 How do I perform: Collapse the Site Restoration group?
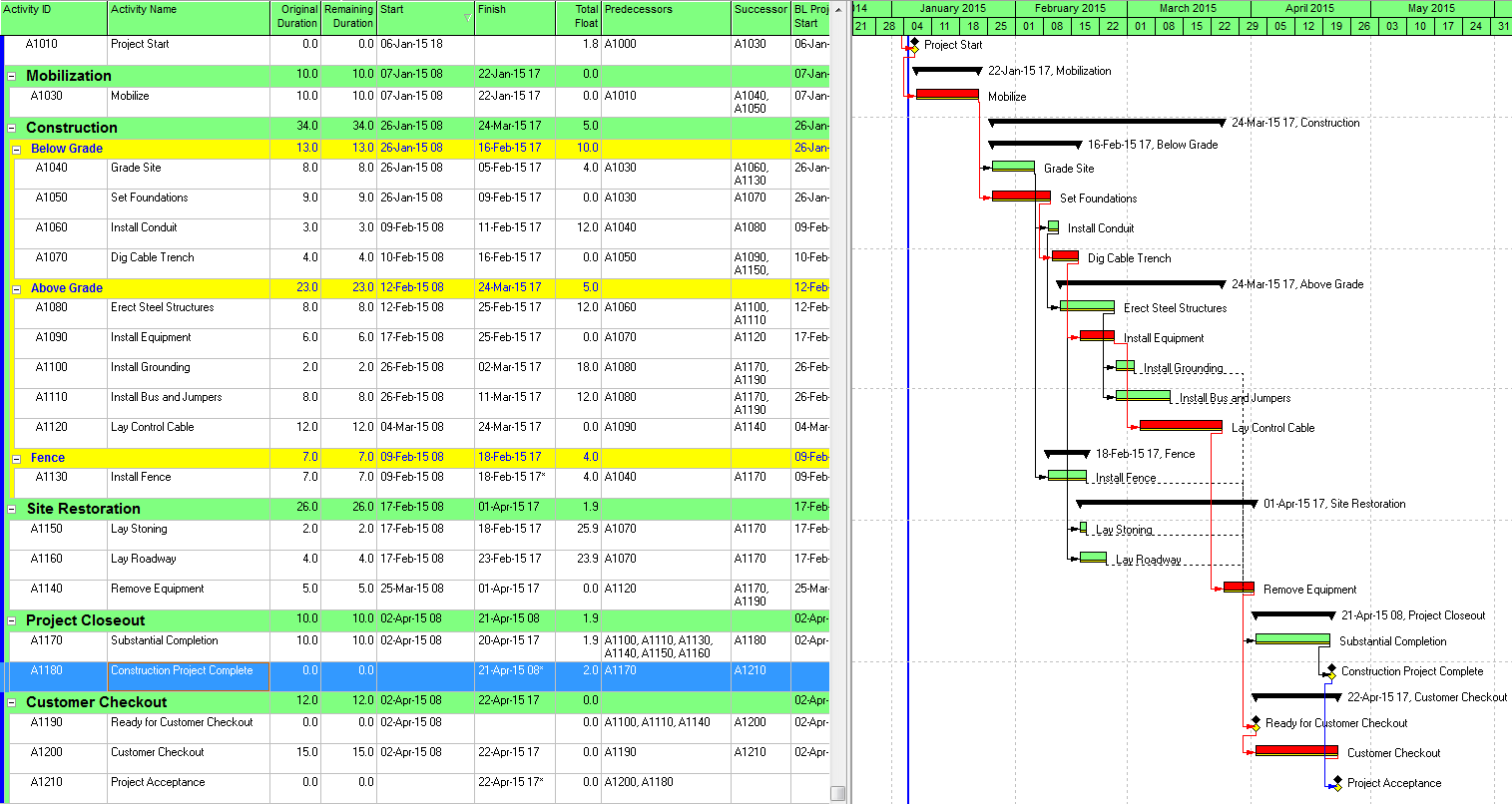pyautogui.click(x=12, y=509)
